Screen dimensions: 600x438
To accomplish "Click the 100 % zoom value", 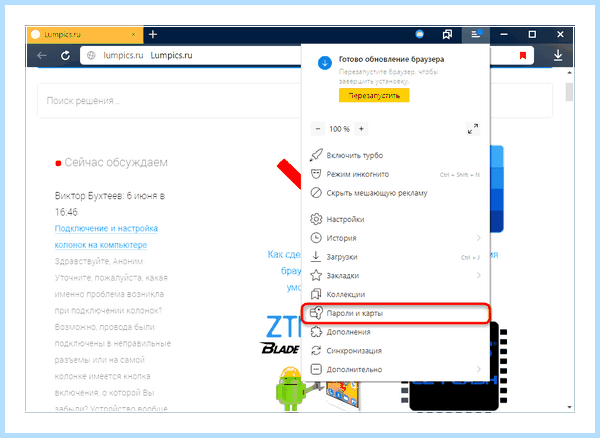I will click(339, 129).
